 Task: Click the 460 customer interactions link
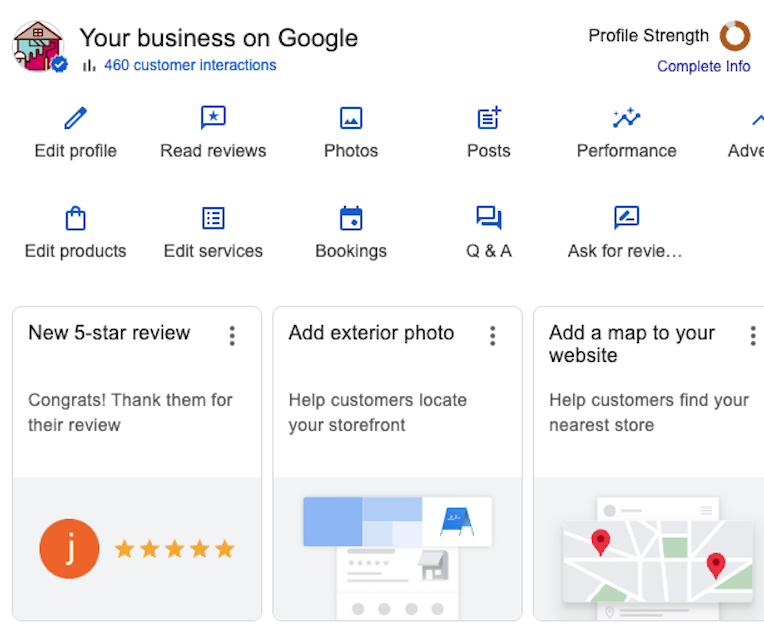189,65
